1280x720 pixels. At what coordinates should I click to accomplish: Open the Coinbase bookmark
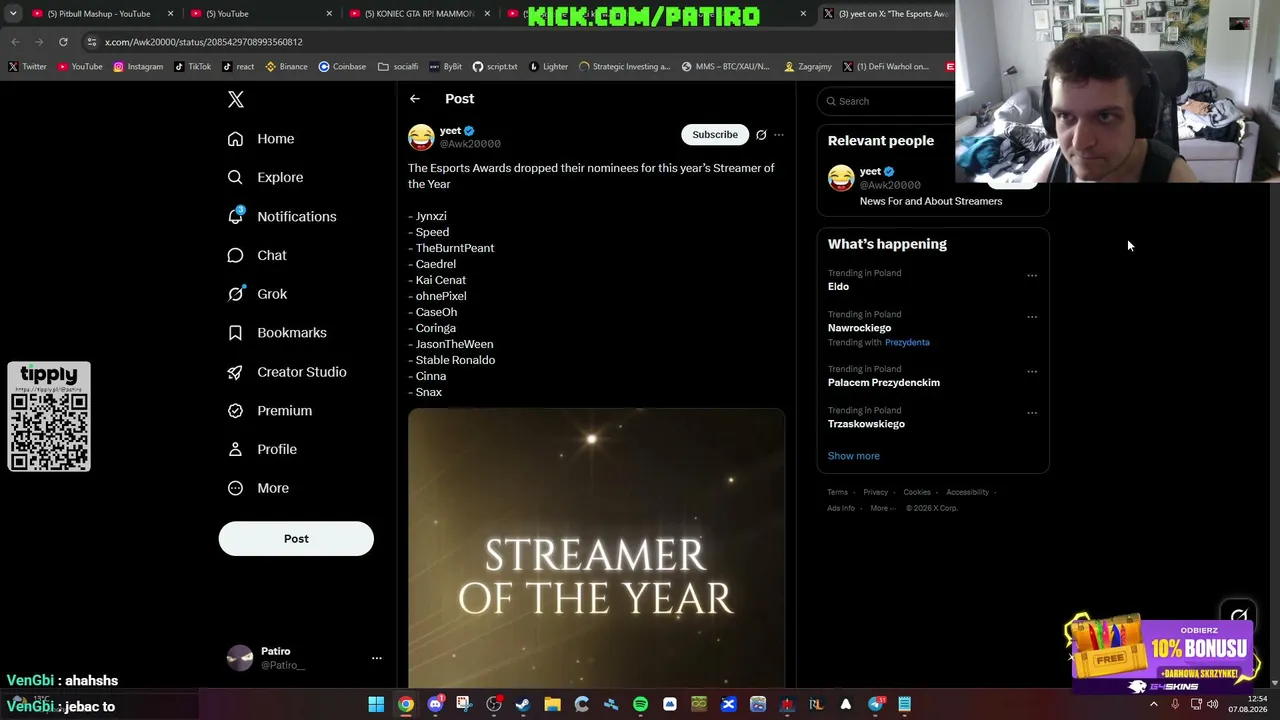point(342,67)
